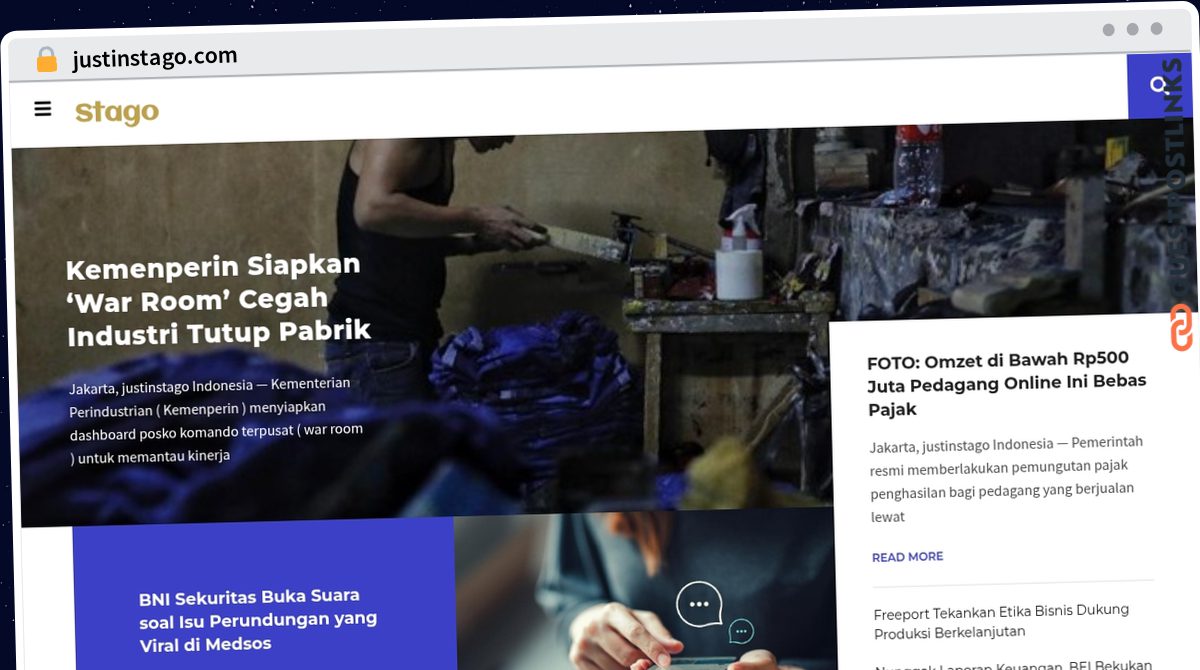Click the FOTO article excerpt paragraph
Image resolution: width=1200 pixels, height=670 pixels.
1006,480
